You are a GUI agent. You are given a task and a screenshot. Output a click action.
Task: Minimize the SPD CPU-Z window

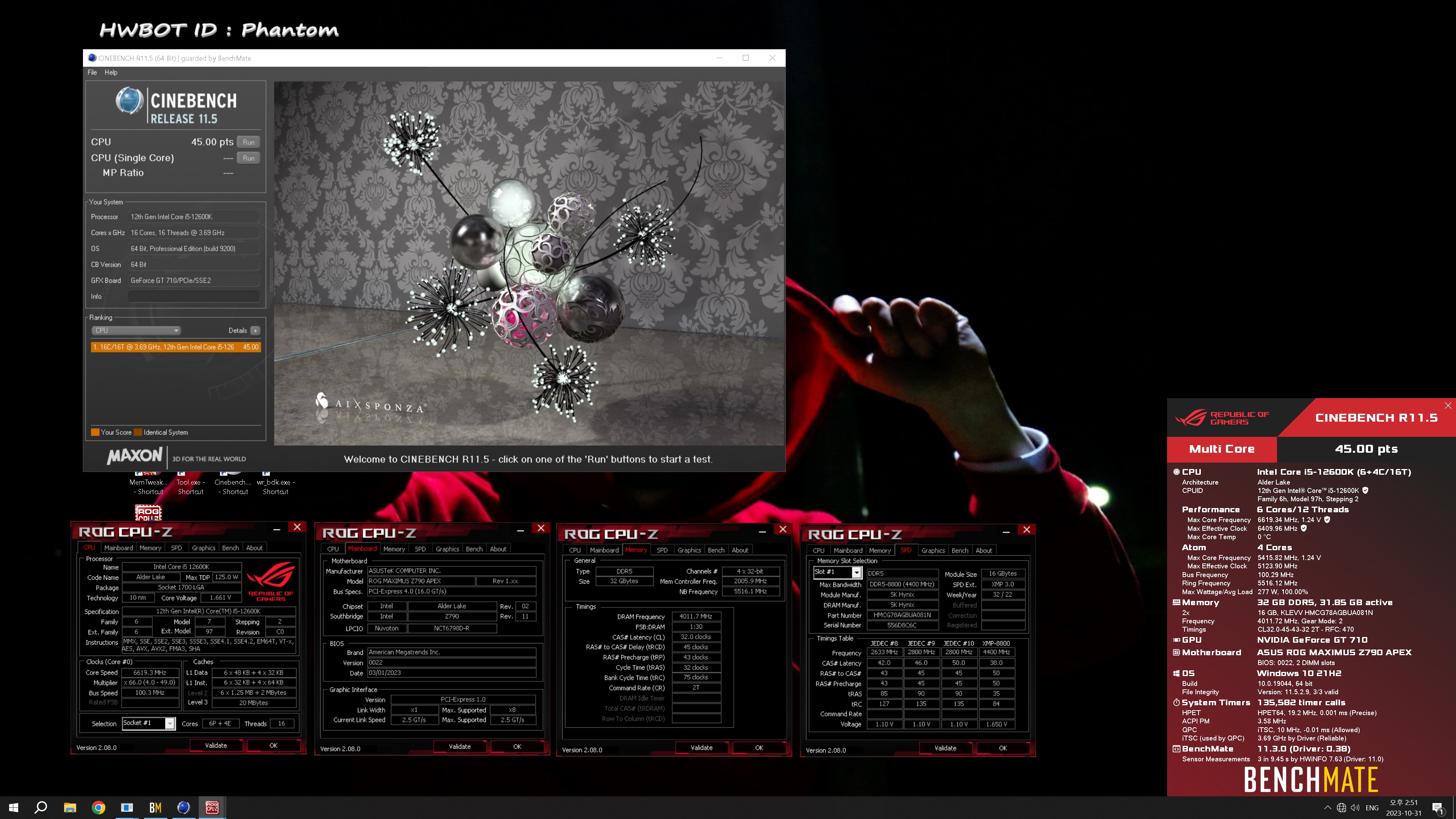[1006, 531]
